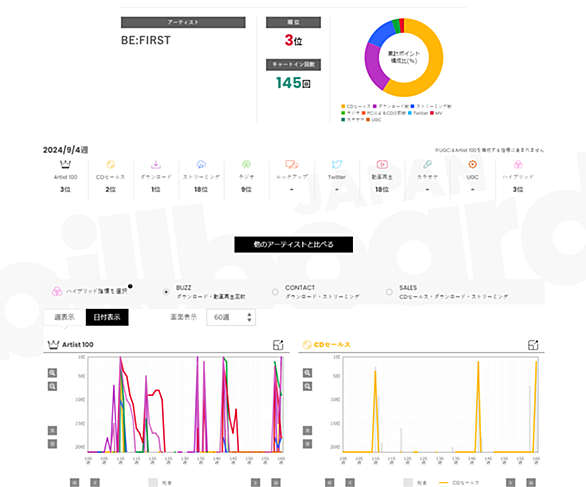Select the SALES hybrid radio button
This screenshot has width=586, height=487.
point(389,292)
